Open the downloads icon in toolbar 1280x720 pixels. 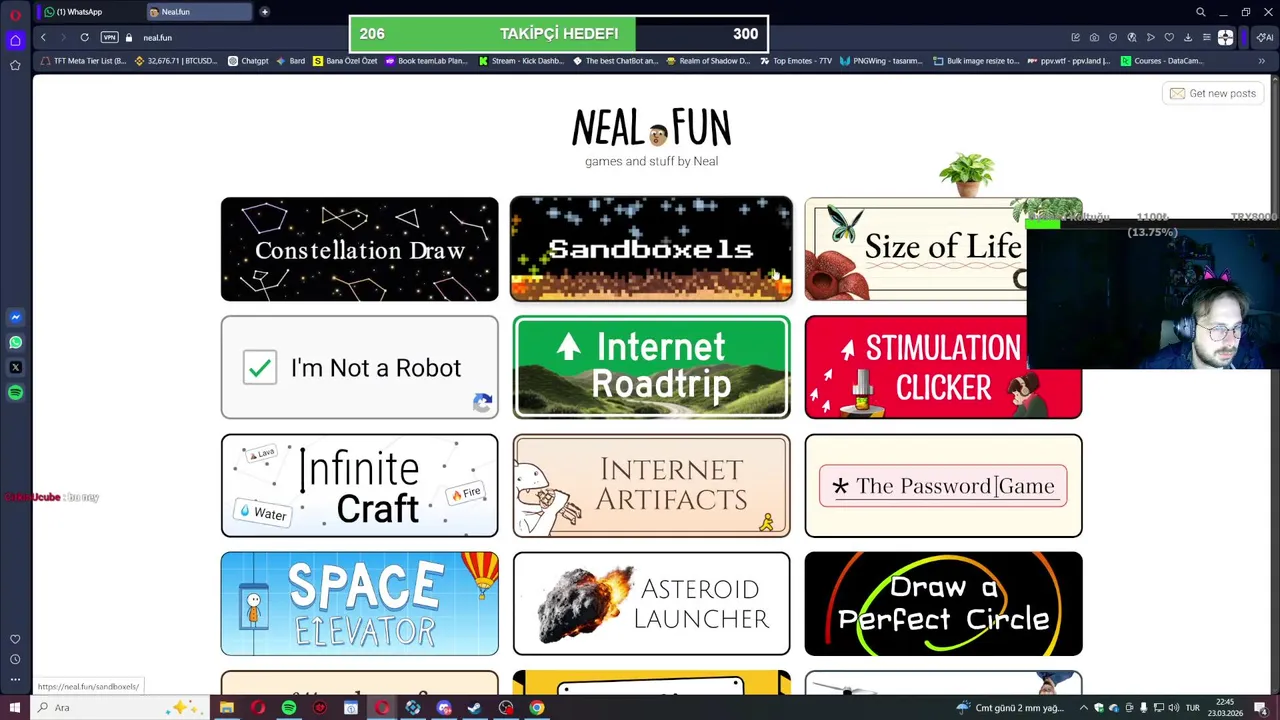[1188, 37]
